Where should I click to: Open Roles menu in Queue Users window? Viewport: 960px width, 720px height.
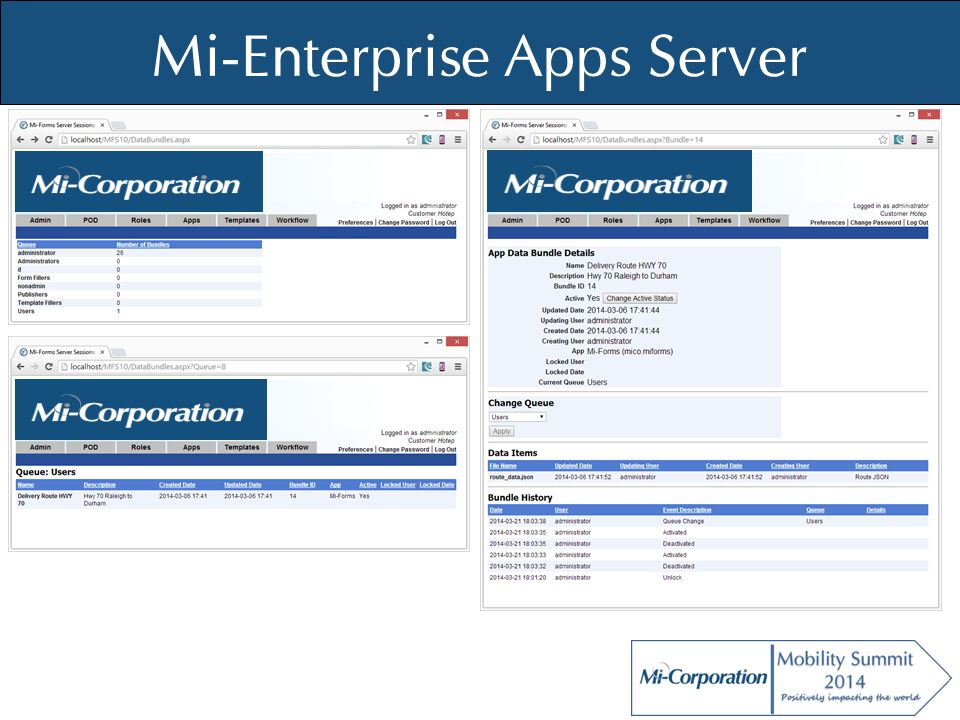click(141, 448)
